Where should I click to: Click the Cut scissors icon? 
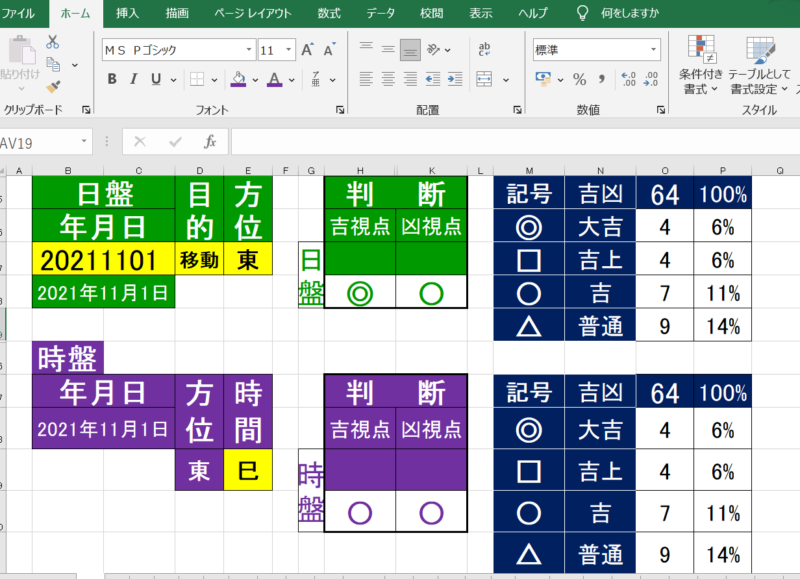click(52, 42)
